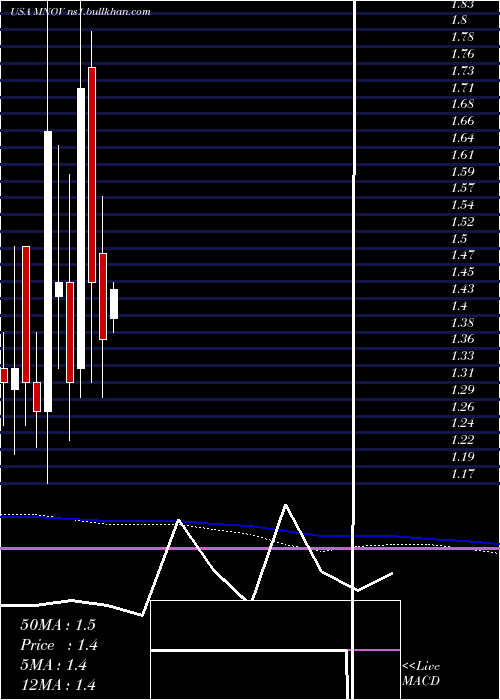Click the 50MA : 1.5 label
500x700 pixels.
pos(58,625)
